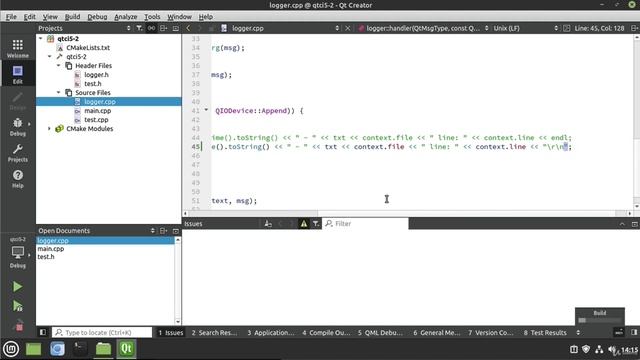Image resolution: width=640 pixels, height=360 pixels.
Task: Open the Debug mode in sidebar
Action: [18, 126]
